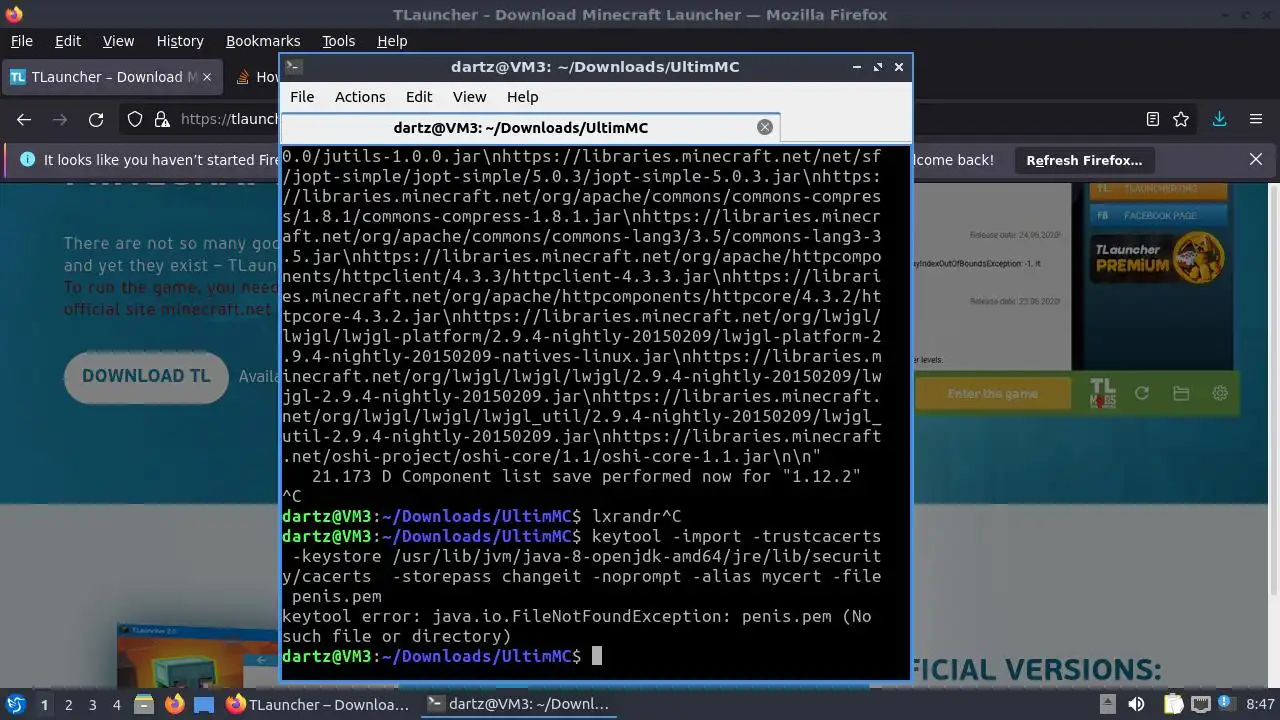Open the Help menu in the terminal window
This screenshot has height=720, width=1280.
pos(523,97)
